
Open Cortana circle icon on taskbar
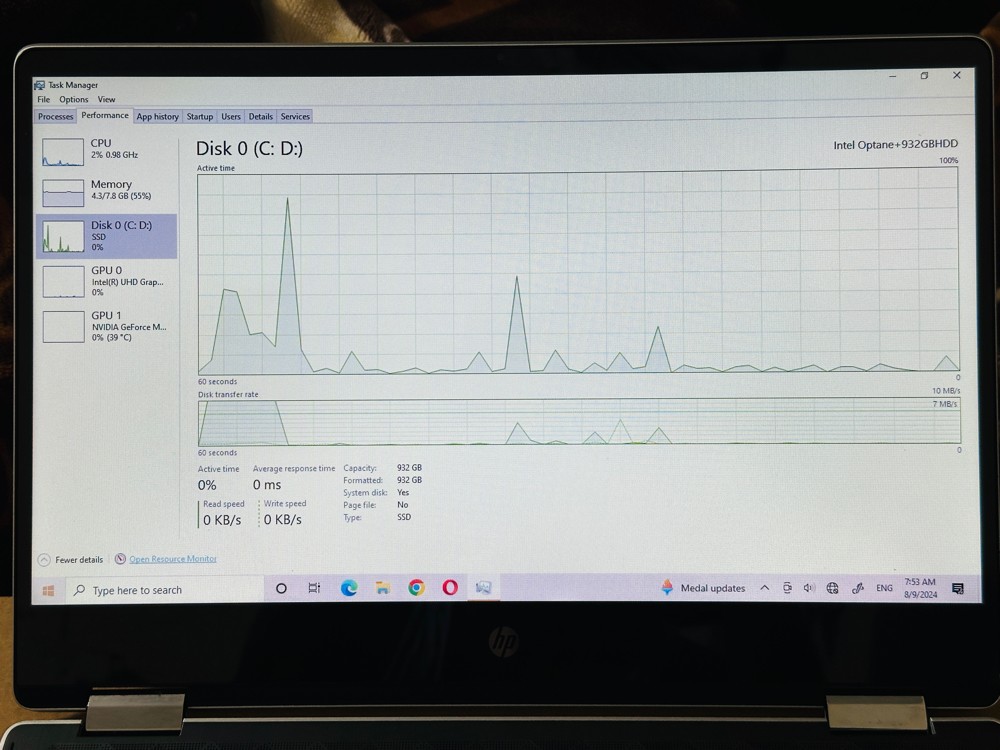point(281,589)
